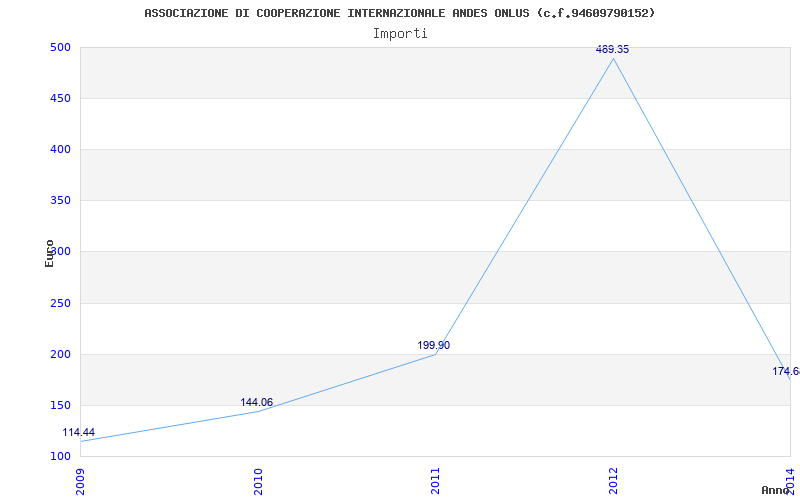Viewport: 800px width, 500px height.
Task: Click the chart title about ANDES ONLUS
Action: 400,13
